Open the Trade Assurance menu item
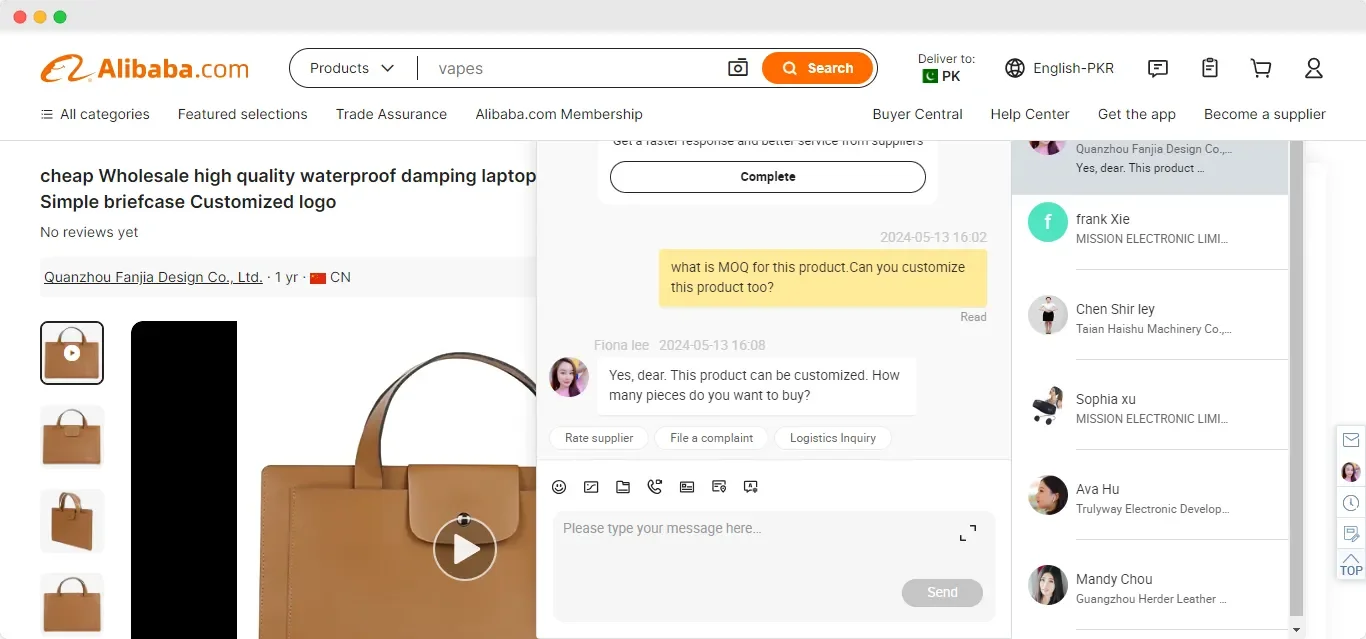Viewport: 1366px width, 639px height. (391, 114)
